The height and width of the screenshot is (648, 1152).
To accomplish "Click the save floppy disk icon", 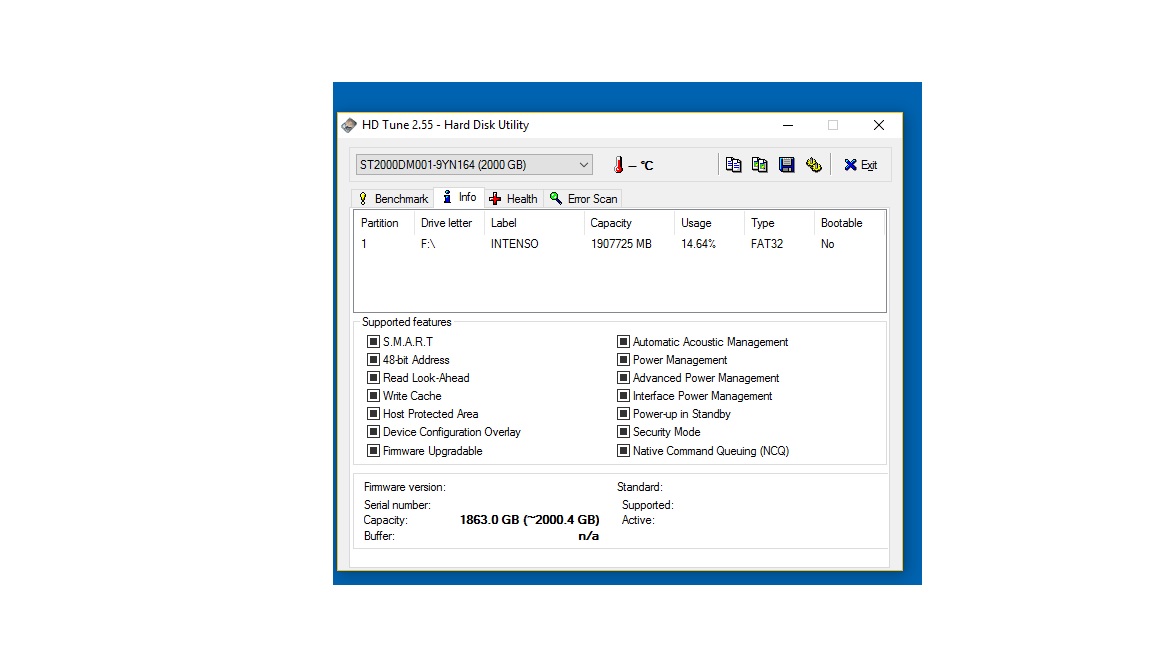I will (787, 165).
